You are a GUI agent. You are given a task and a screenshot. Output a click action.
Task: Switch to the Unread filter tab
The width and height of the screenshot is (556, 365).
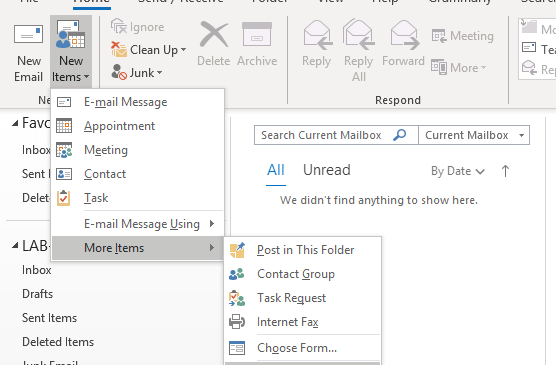point(327,170)
